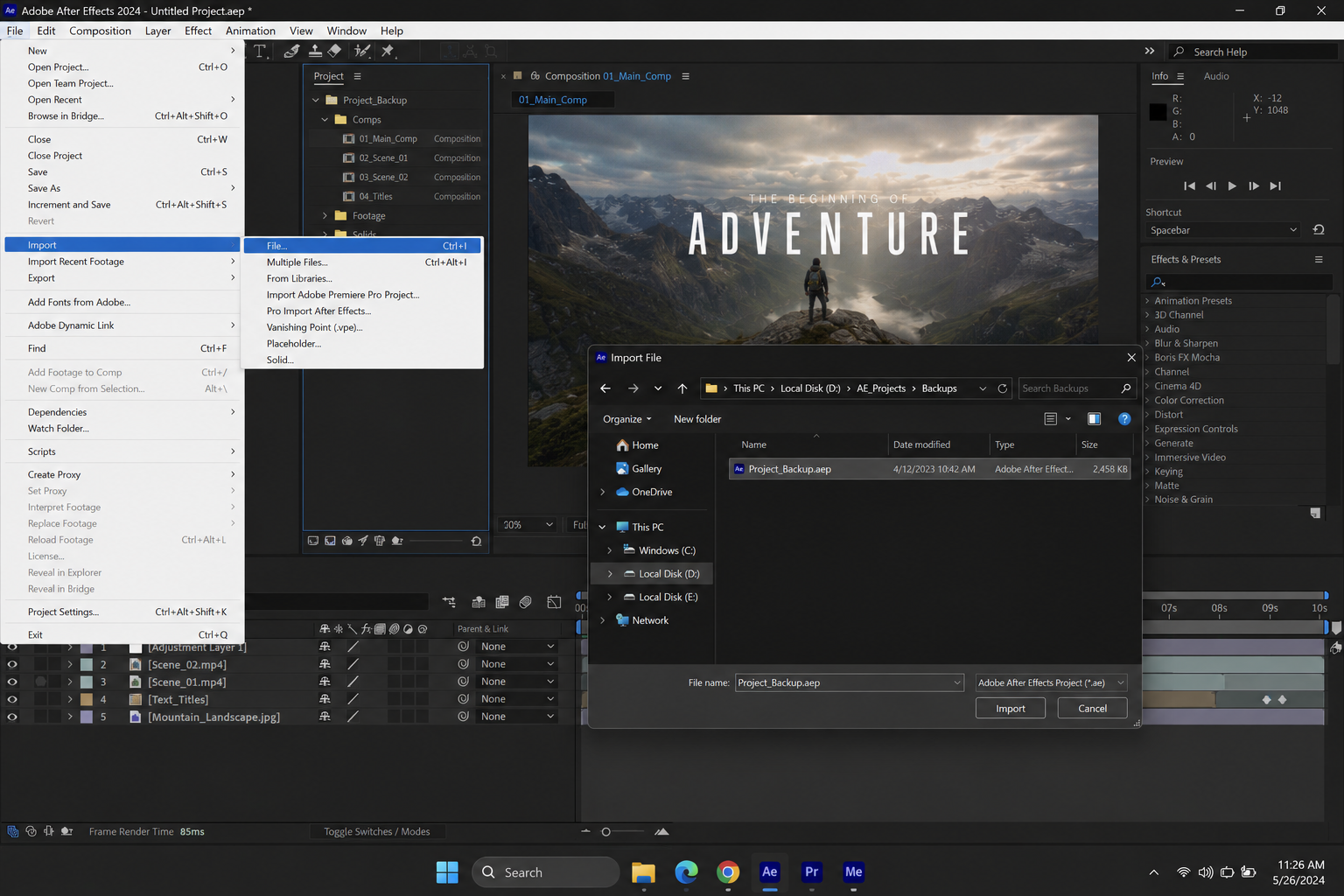Open the Parent dropdown for Mountain_Landscape.jpg layer
The height and width of the screenshot is (896, 1344).
[517, 717]
